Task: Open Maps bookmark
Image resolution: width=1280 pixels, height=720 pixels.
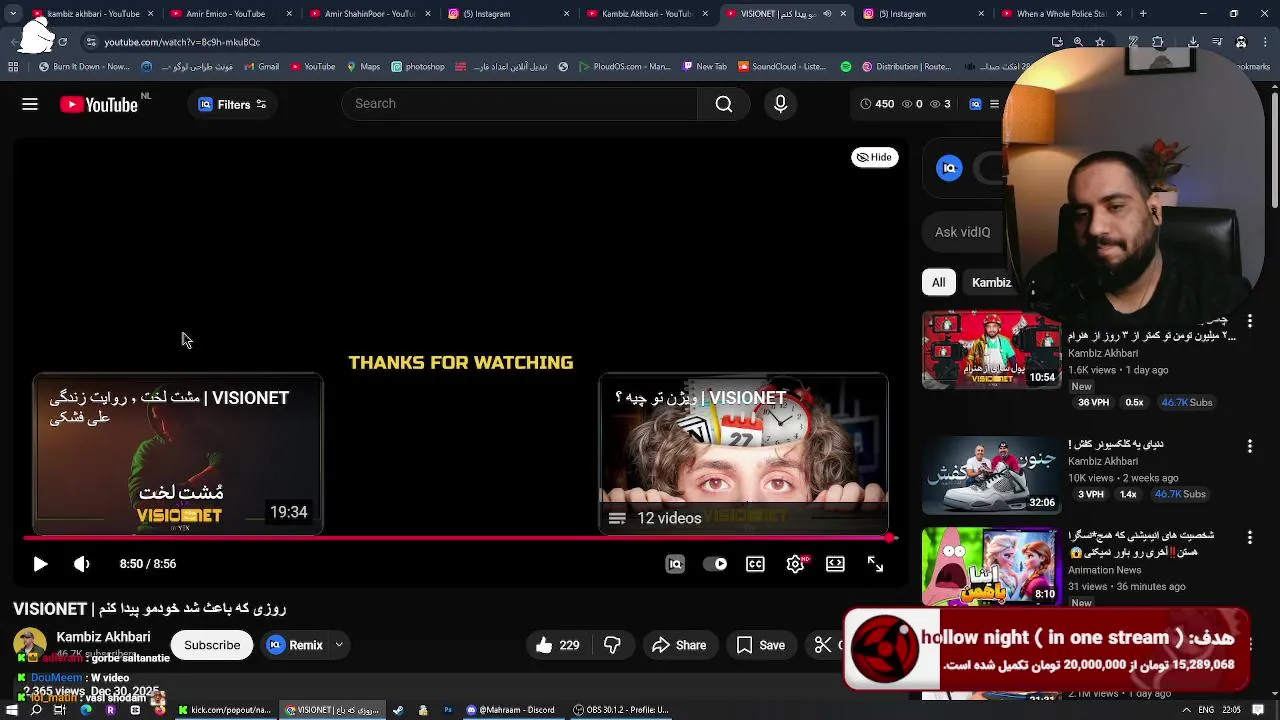Action: coord(364,67)
